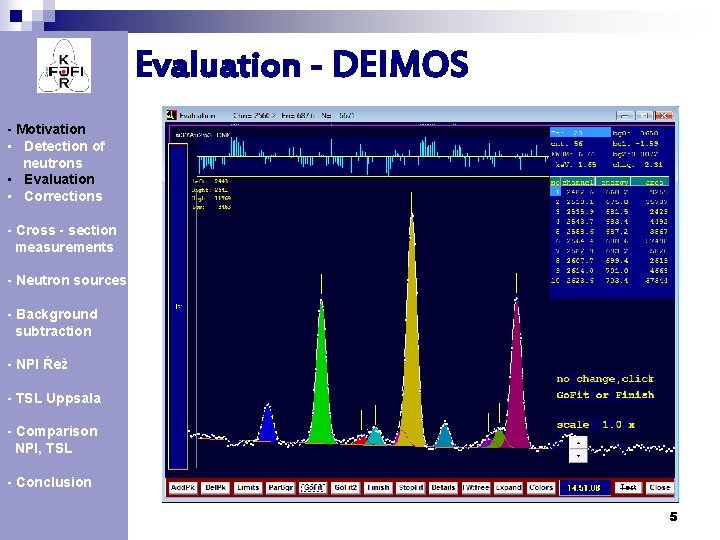Click the energy value 699.4
Image resolution: width=720 pixels, height=540 pixels.
point(617,260)
